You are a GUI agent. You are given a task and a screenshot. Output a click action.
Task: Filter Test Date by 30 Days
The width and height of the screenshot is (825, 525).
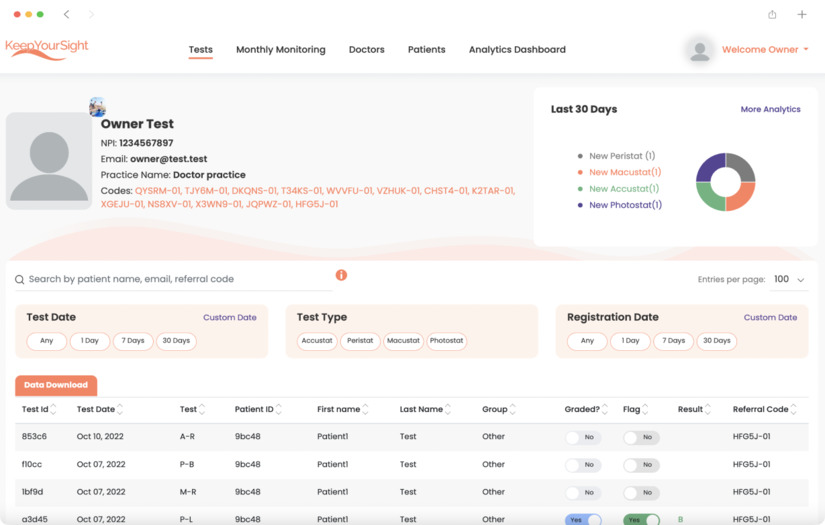point(176,341)
